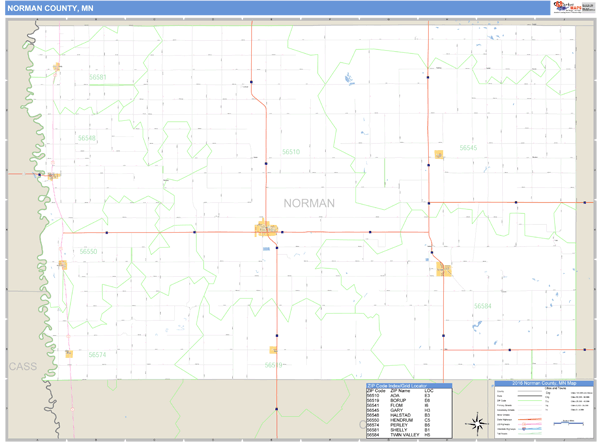The width and height of the screenshot is (600, 442).
Task: Click the ZIP Code Index/Grid Locator header
Action: [408, 385]
